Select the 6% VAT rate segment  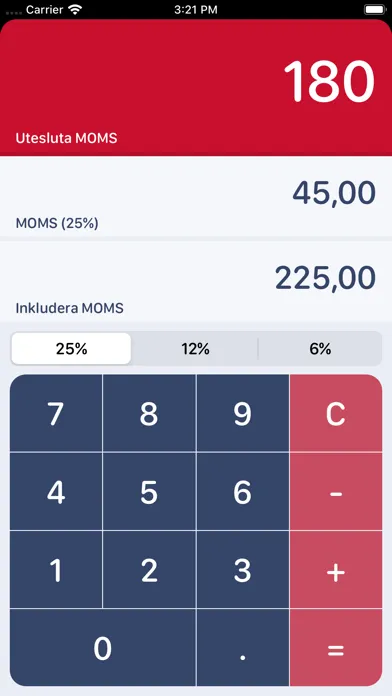[320, 349]
